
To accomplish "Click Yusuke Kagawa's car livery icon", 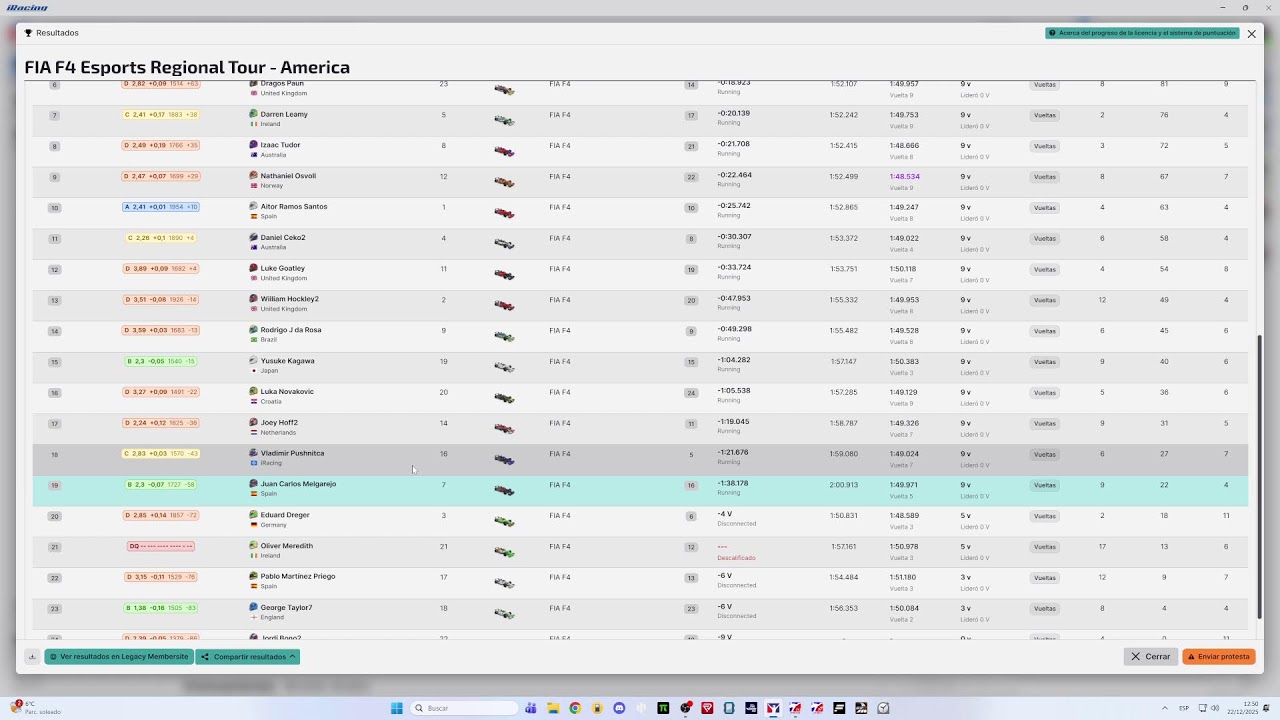I will click(504, 368).
